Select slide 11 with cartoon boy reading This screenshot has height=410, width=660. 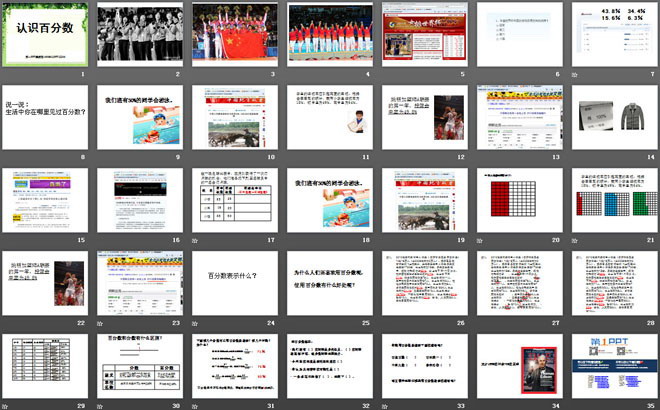[330, 117]
